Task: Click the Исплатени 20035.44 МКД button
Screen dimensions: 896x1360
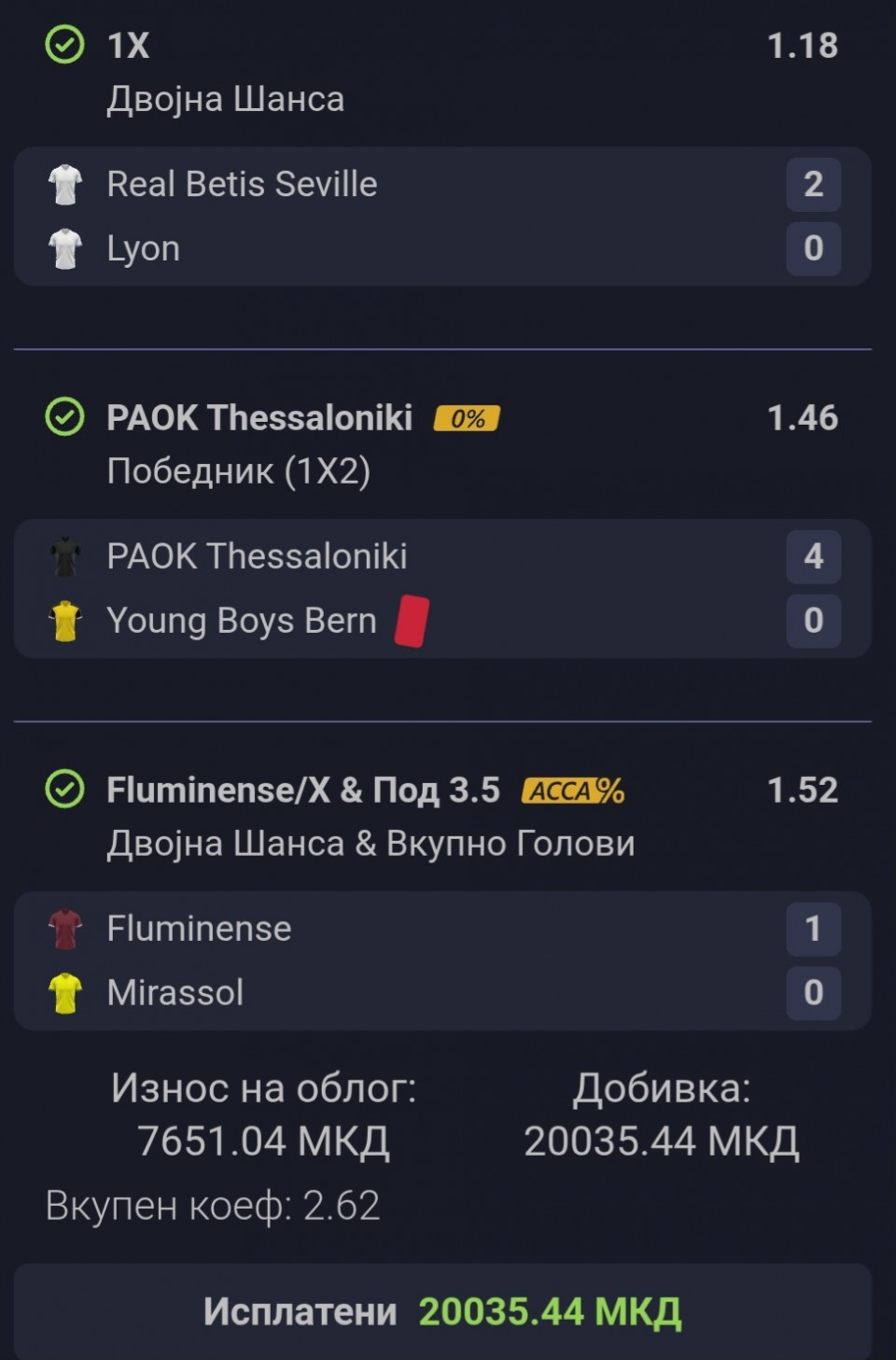Action: click(x=442, y=1311)
